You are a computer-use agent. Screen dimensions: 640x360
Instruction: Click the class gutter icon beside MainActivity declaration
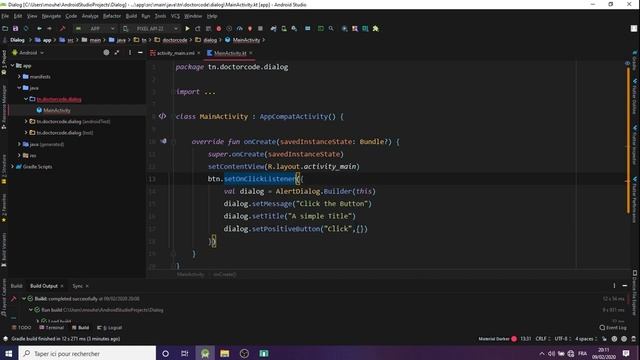(x=162, y=116)
